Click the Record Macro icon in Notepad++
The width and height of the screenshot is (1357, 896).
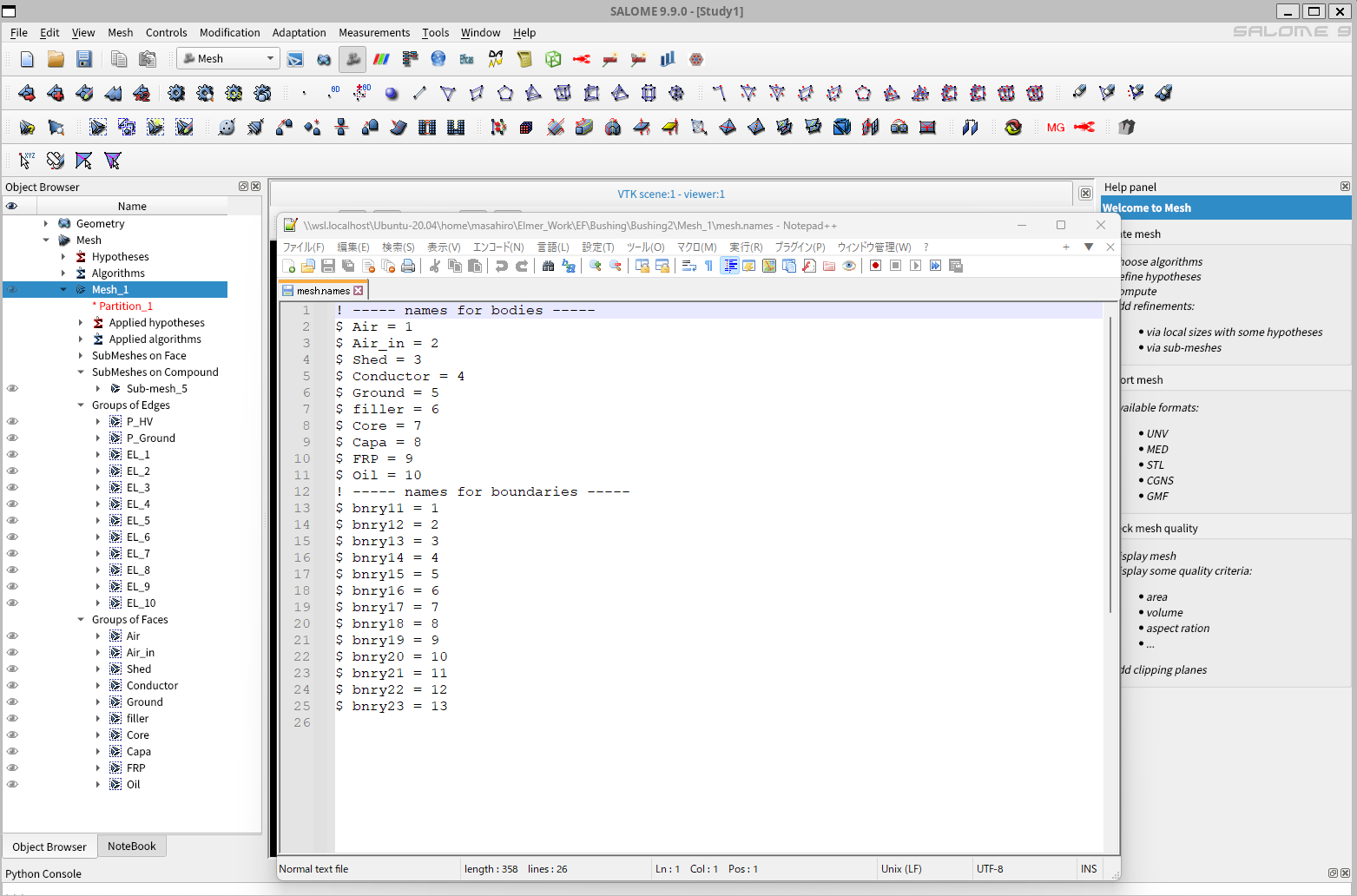pos(875,266)
